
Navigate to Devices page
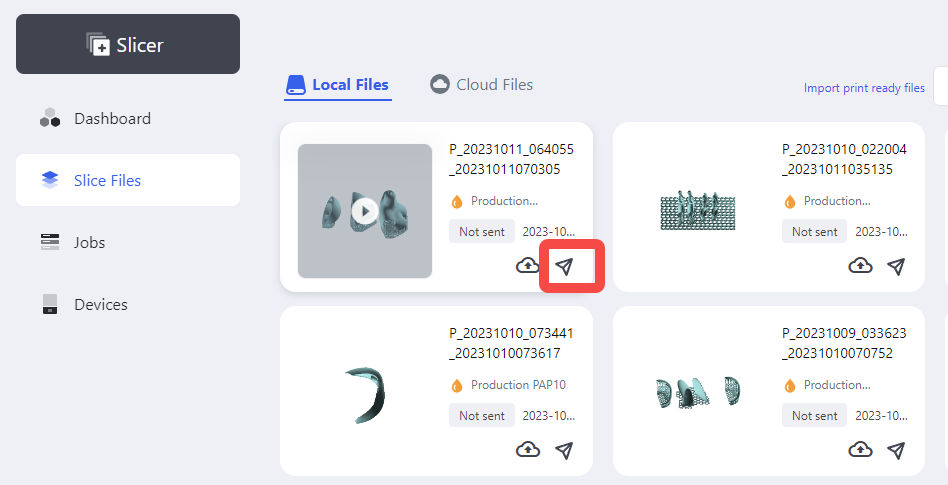coord(100,305)
